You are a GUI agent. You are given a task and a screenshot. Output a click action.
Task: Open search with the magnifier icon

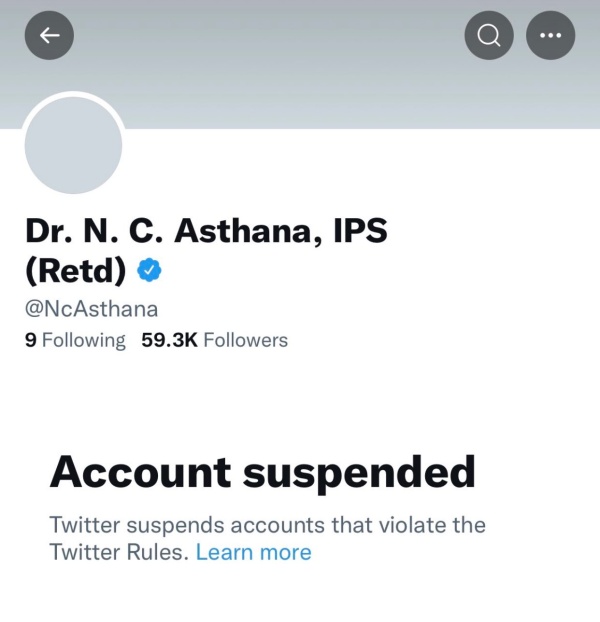coord(489,35)
